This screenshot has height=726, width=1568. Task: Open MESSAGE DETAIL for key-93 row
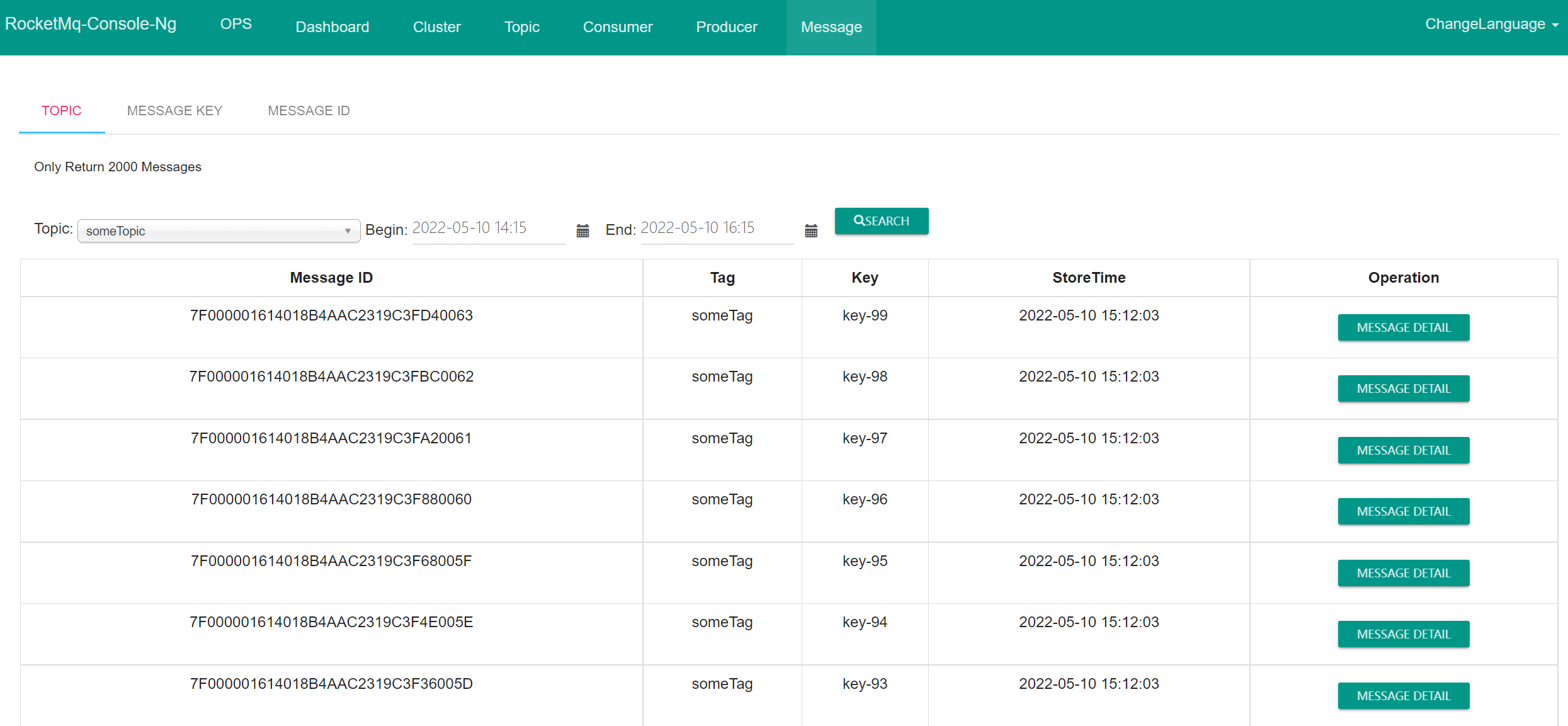pos(1403,696)
